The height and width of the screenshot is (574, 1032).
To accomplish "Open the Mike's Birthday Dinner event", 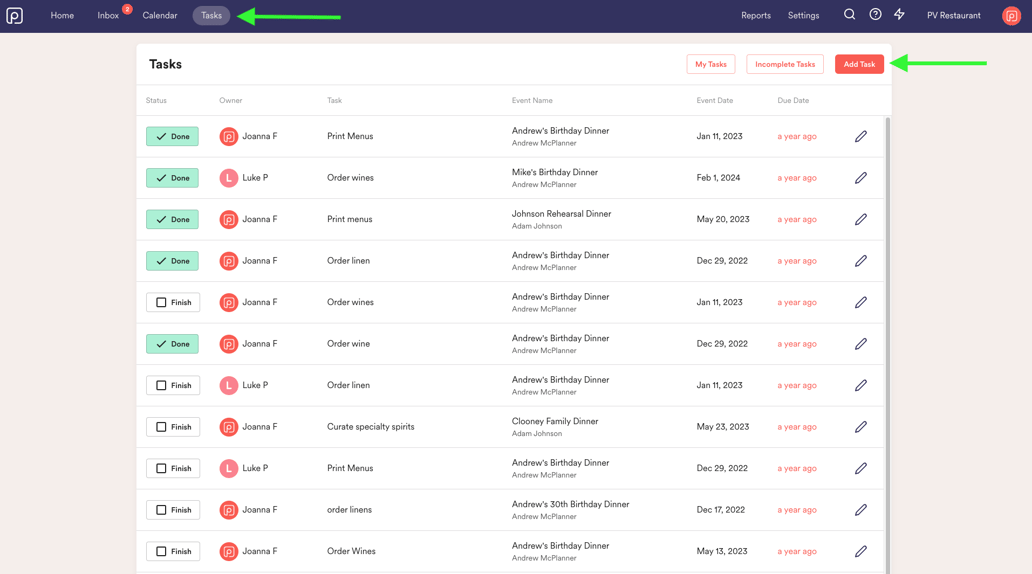I will point(555,172).
